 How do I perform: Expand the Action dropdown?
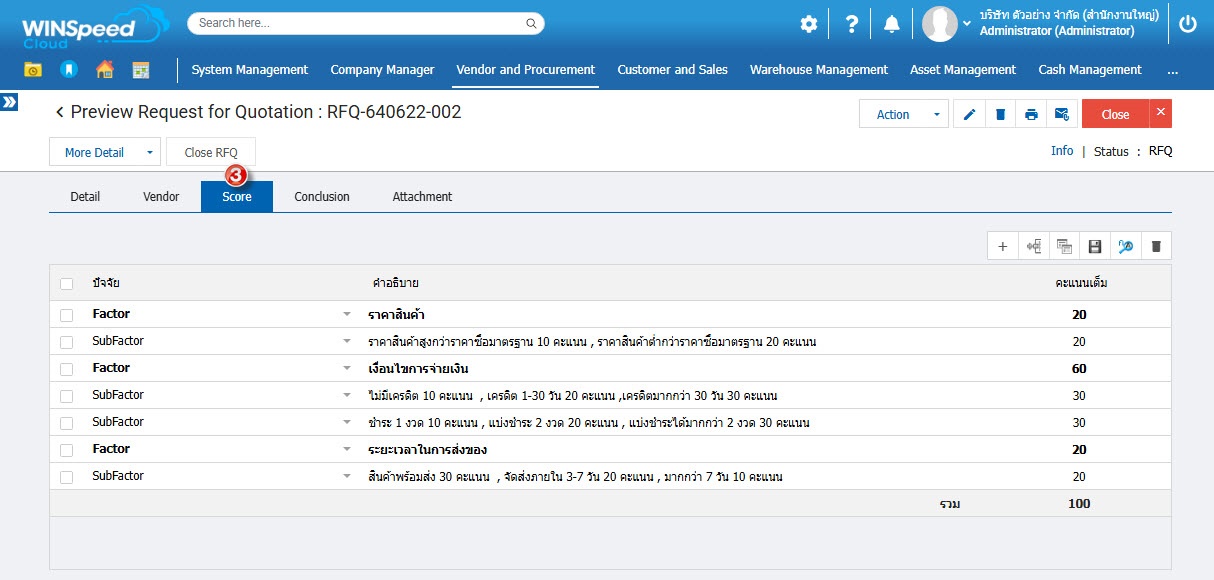[x=937, y=115]
